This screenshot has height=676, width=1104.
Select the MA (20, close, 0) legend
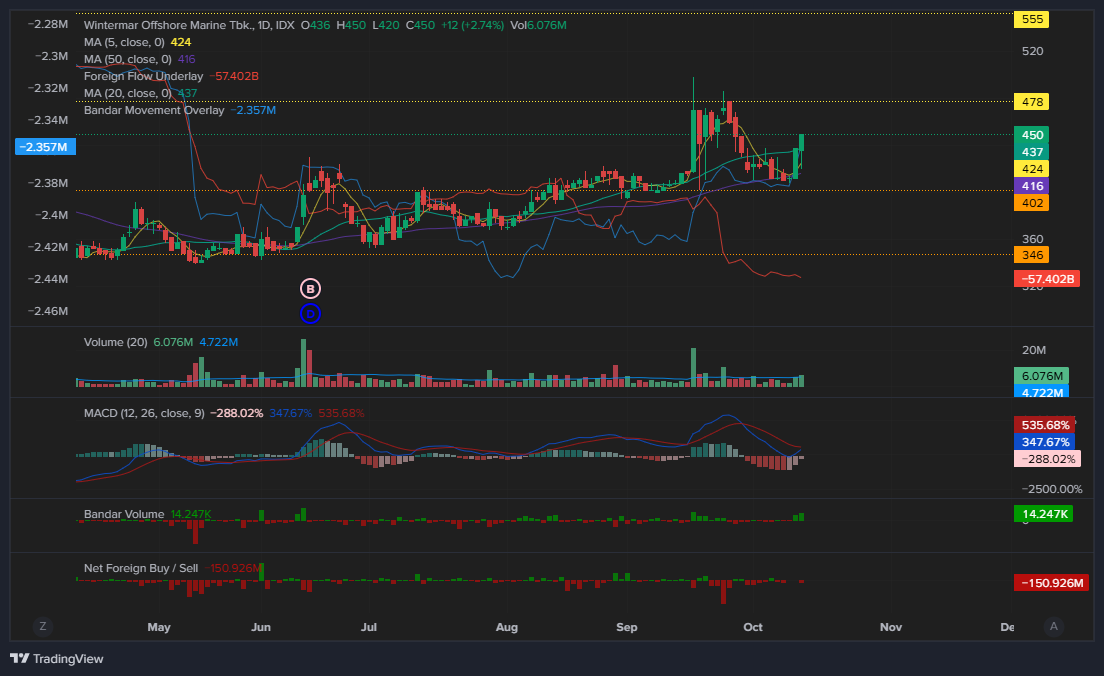point(128,93)
